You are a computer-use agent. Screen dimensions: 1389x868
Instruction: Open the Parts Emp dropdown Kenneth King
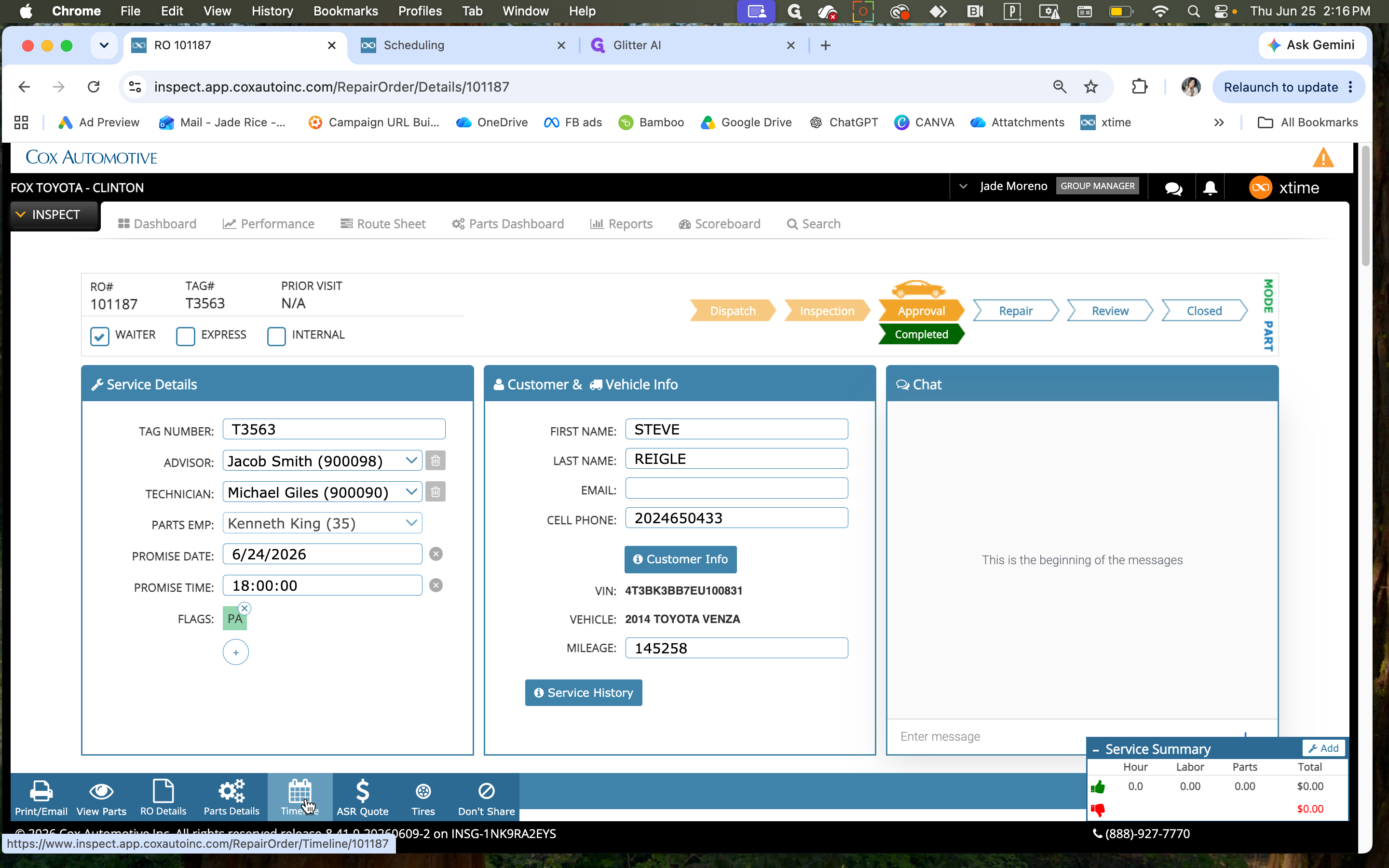point(322,523)
